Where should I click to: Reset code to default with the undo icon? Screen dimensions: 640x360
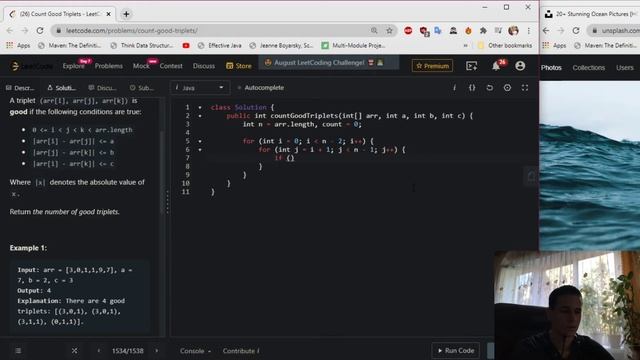click(489, 88)
